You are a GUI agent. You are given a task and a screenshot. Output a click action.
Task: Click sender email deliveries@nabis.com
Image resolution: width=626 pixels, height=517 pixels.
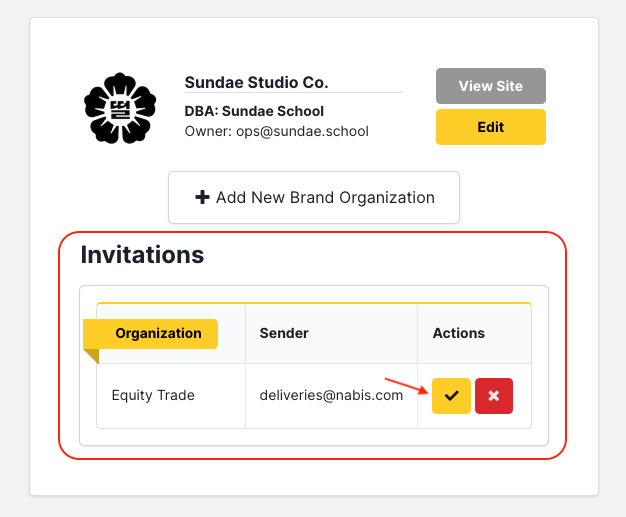(x=331, y=395)
